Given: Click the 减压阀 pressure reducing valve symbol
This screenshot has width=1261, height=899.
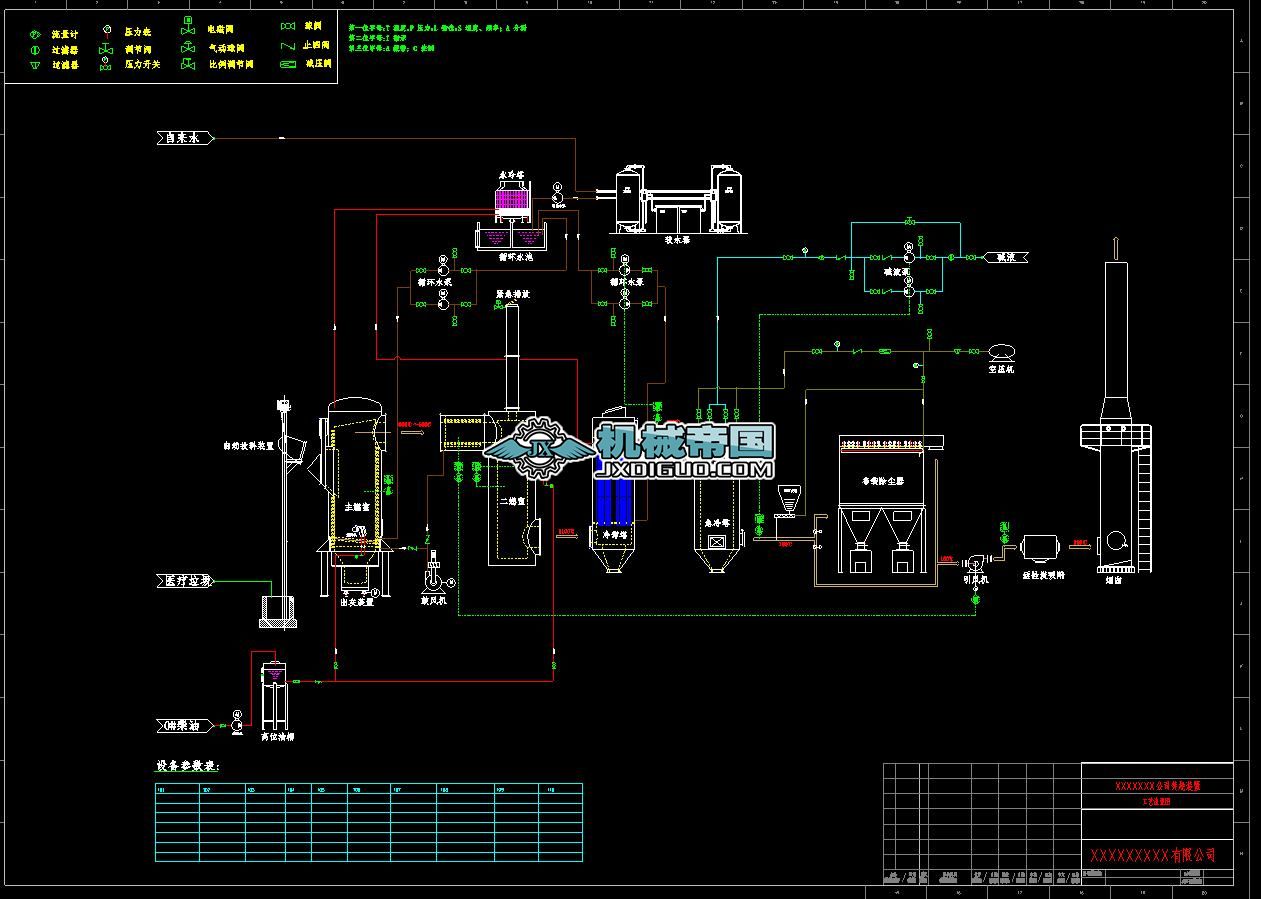Looking at the screenshot, I should 288,64.
